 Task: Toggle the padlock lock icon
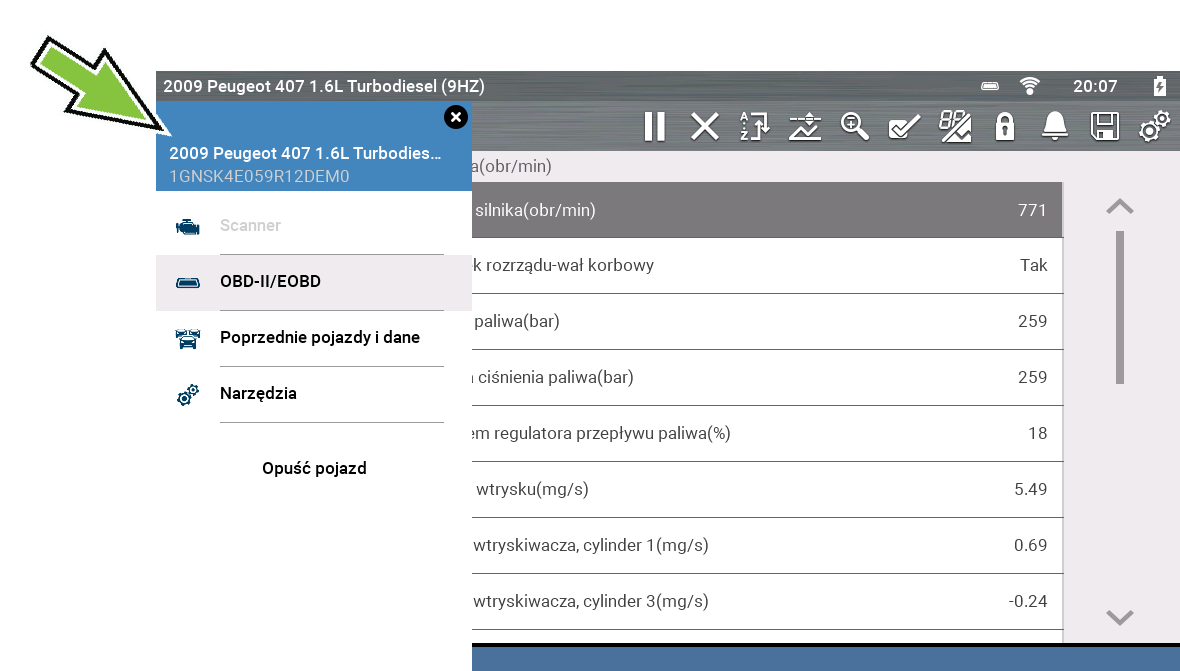pyautogui.click(x=1004, y=126)
